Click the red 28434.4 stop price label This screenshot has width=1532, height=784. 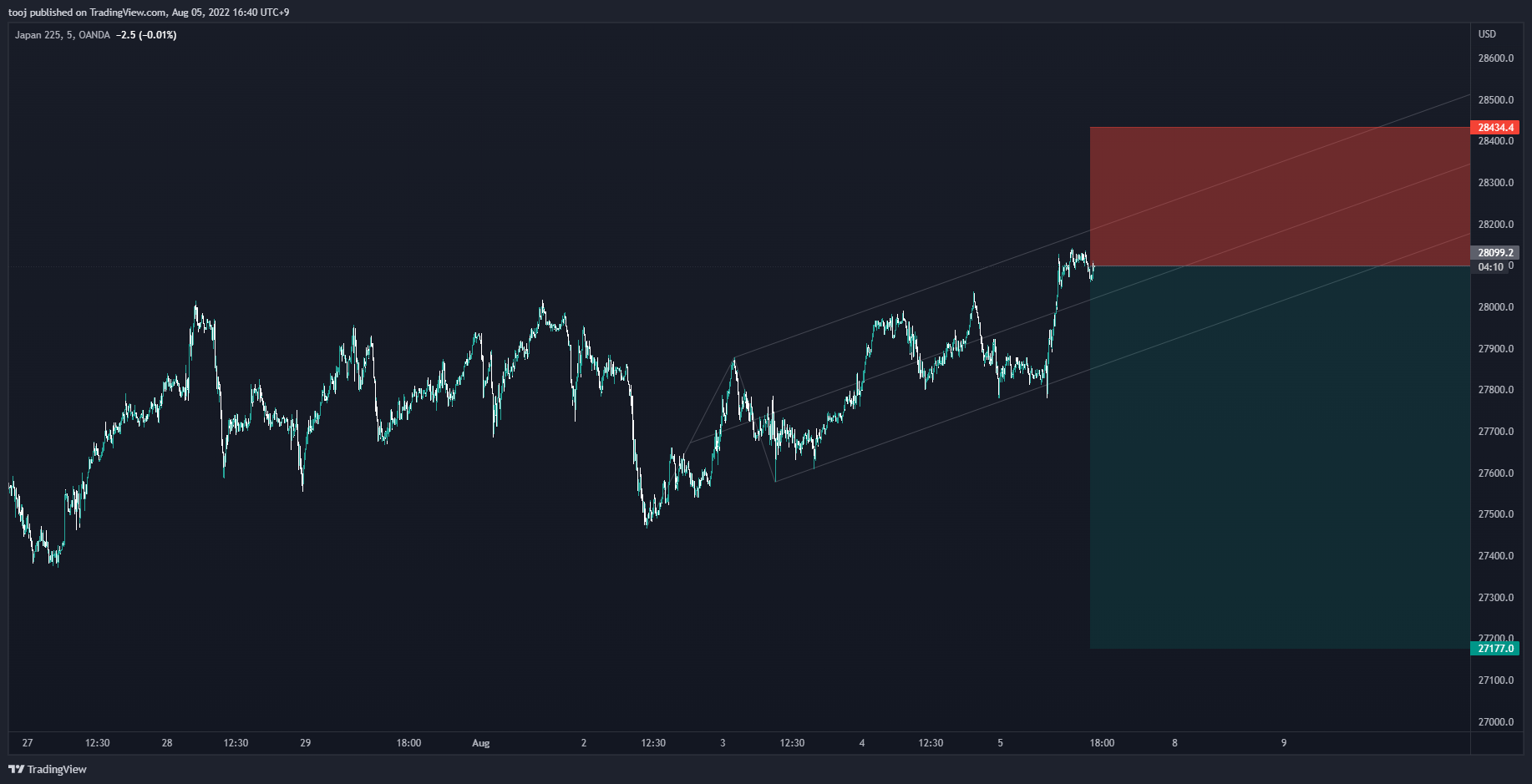1494,128
